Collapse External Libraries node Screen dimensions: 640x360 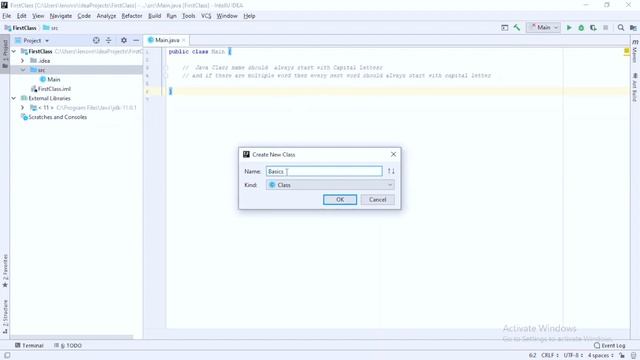point(14,98)
